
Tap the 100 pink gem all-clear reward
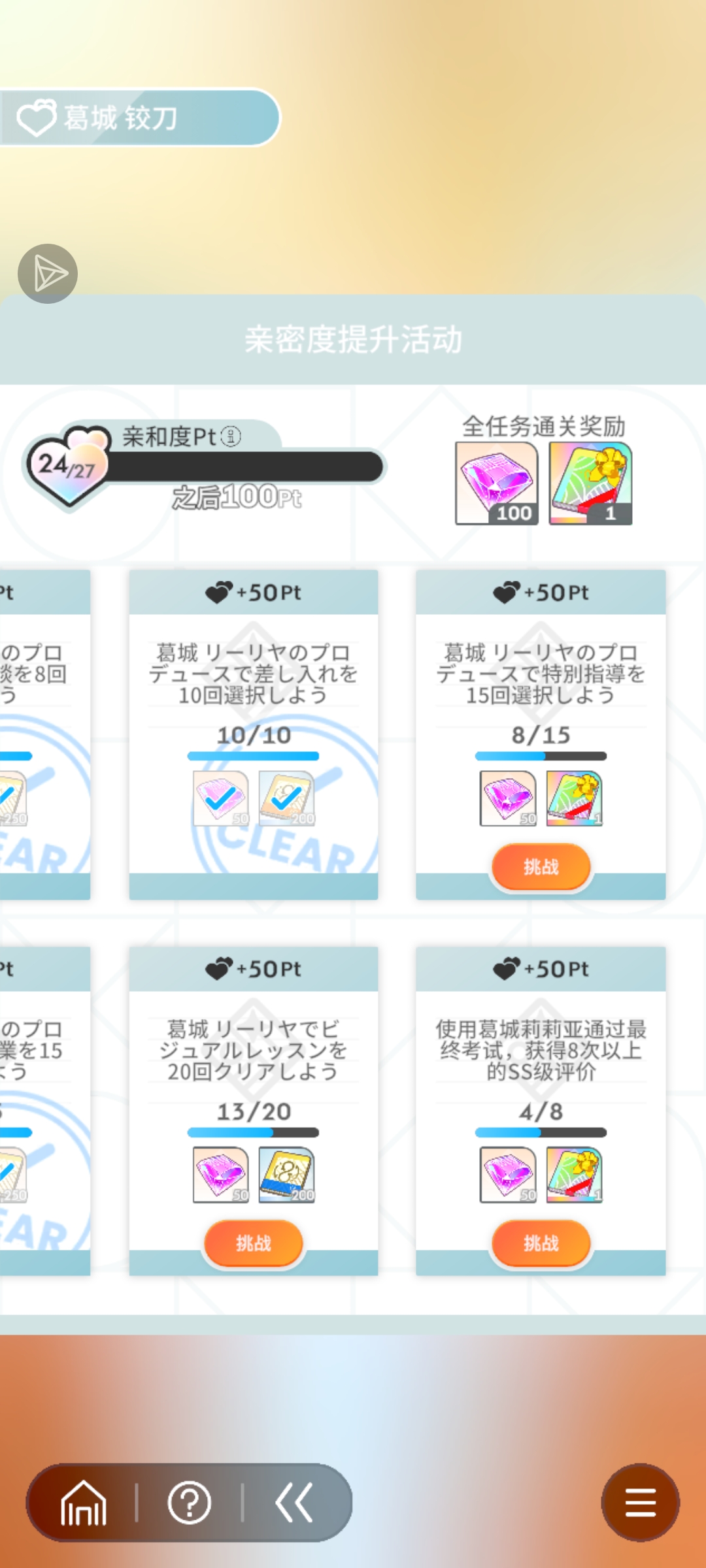click(x=497, y=483)
